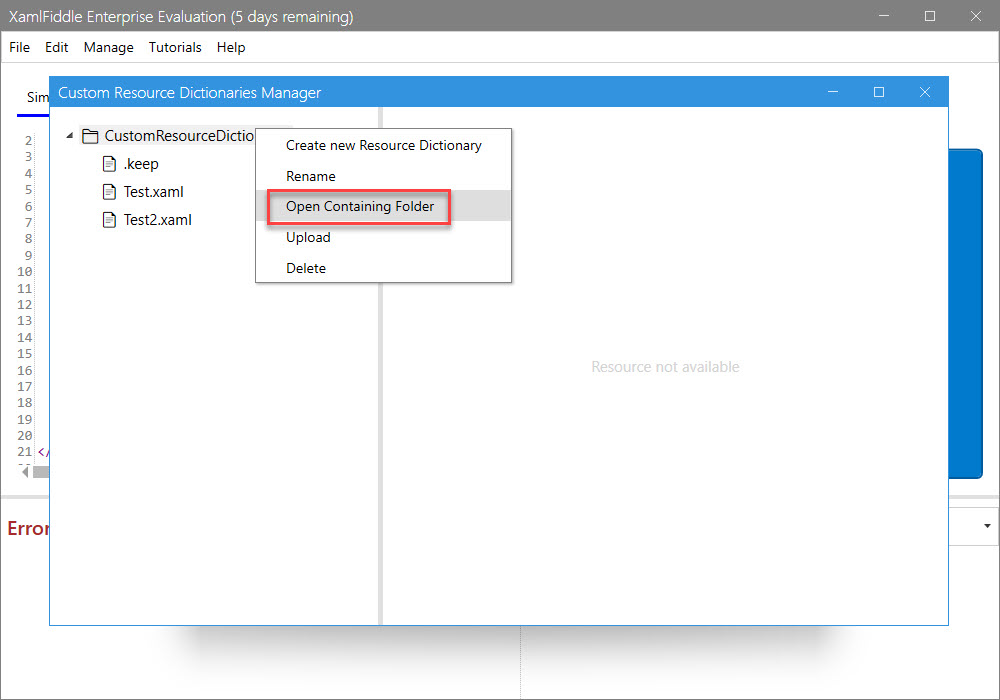Click the editor horizontal scrollbar left arrow
The height and width of the screenshot is (700, 1000).
click(25, 472)
